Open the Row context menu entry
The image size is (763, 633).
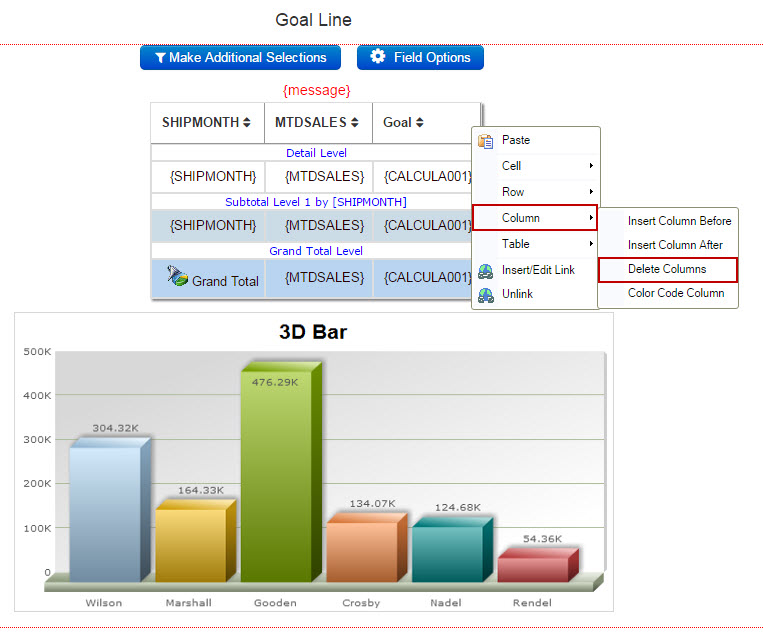(535, 192)
